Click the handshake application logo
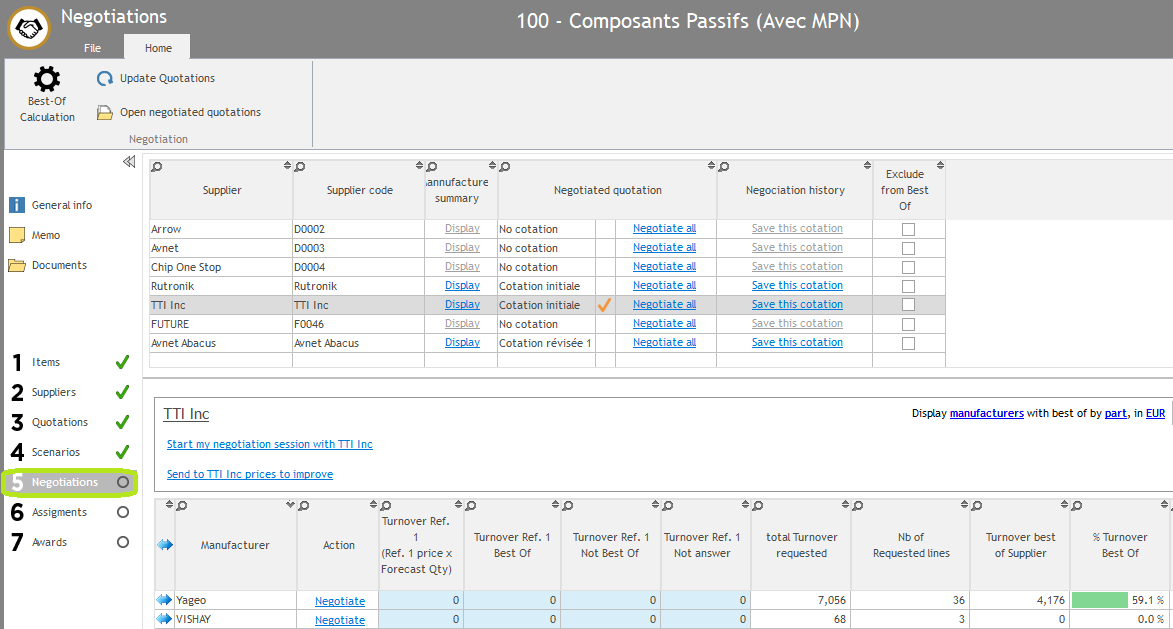 click(x=29, y=29)
